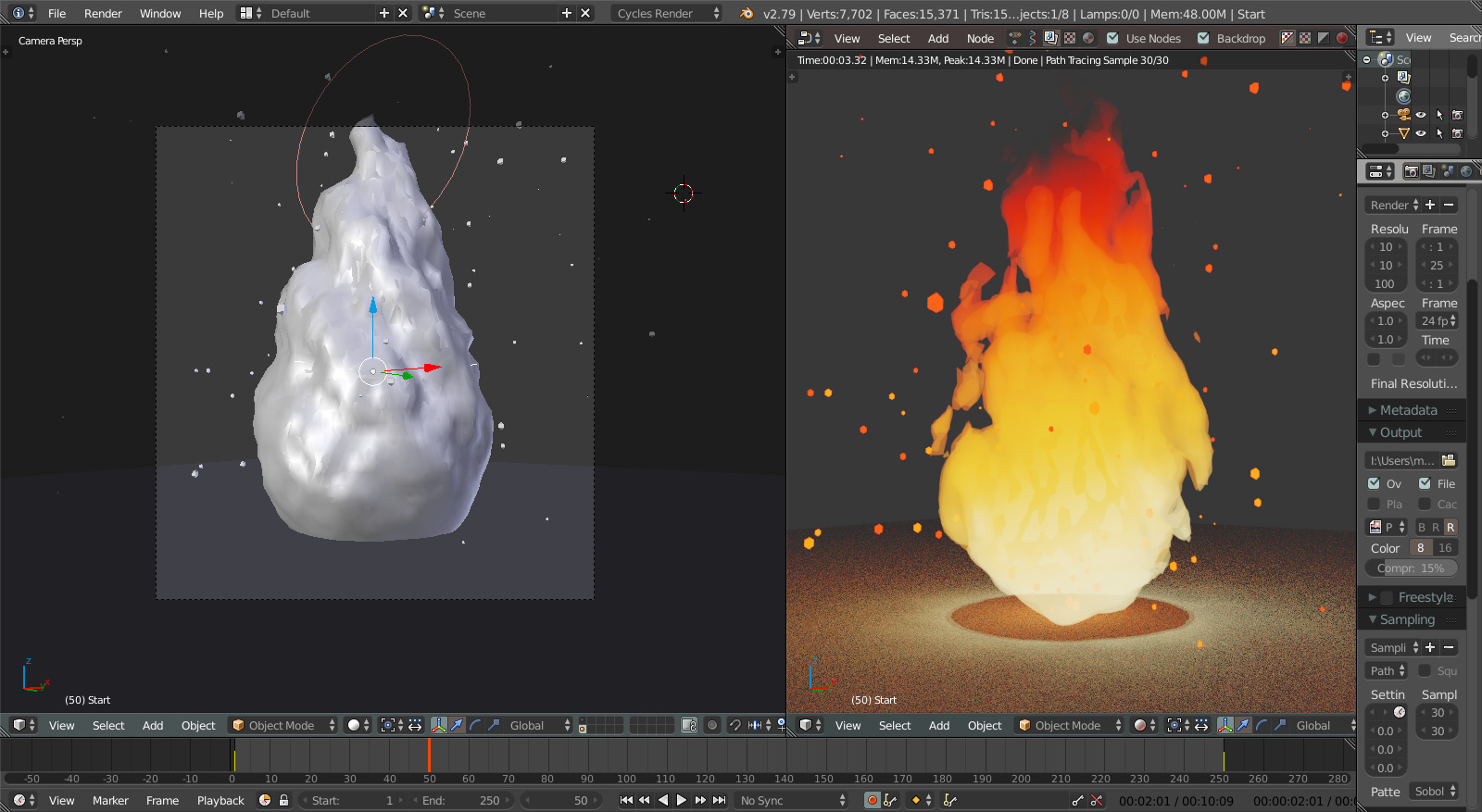Screen dimensions: 1482x812
Task: Select BW color mode button
Action: (x=1422, y=527)
